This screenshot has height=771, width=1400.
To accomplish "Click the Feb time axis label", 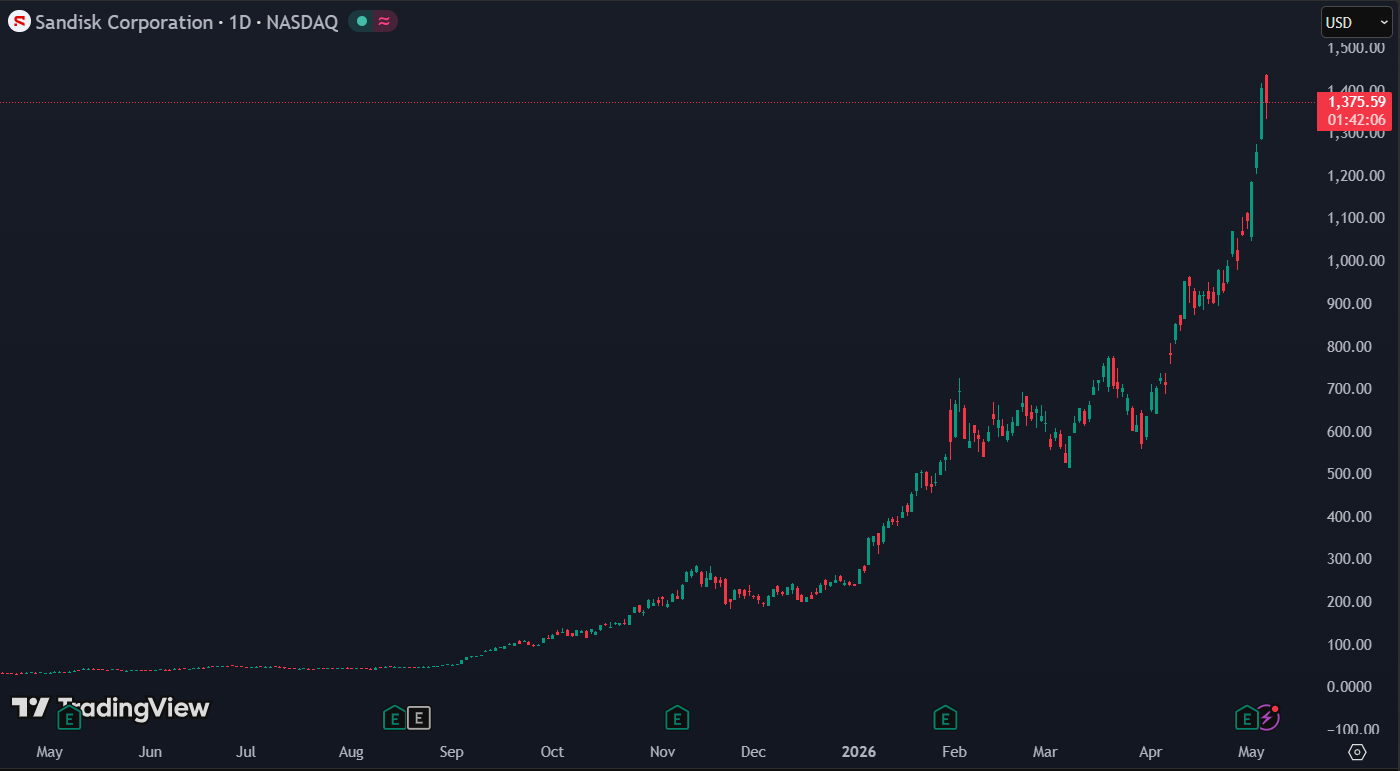I will coord(955,752).
